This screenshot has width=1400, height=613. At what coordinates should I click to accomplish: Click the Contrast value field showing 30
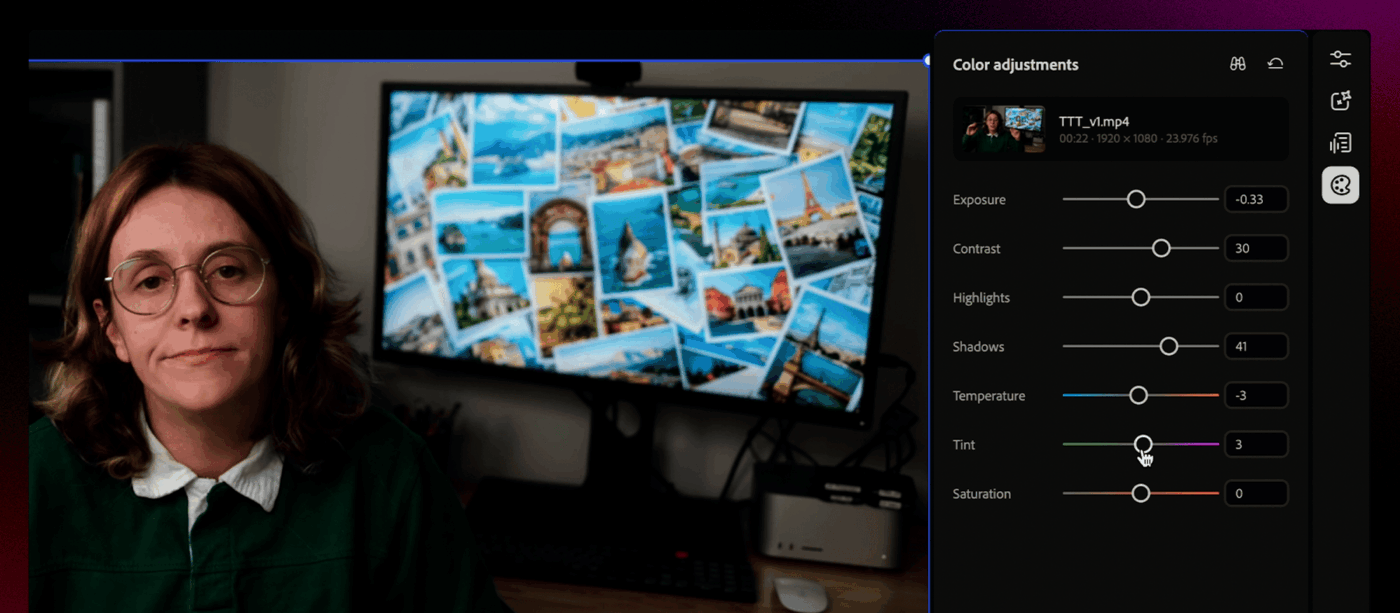pos(1256,248)
